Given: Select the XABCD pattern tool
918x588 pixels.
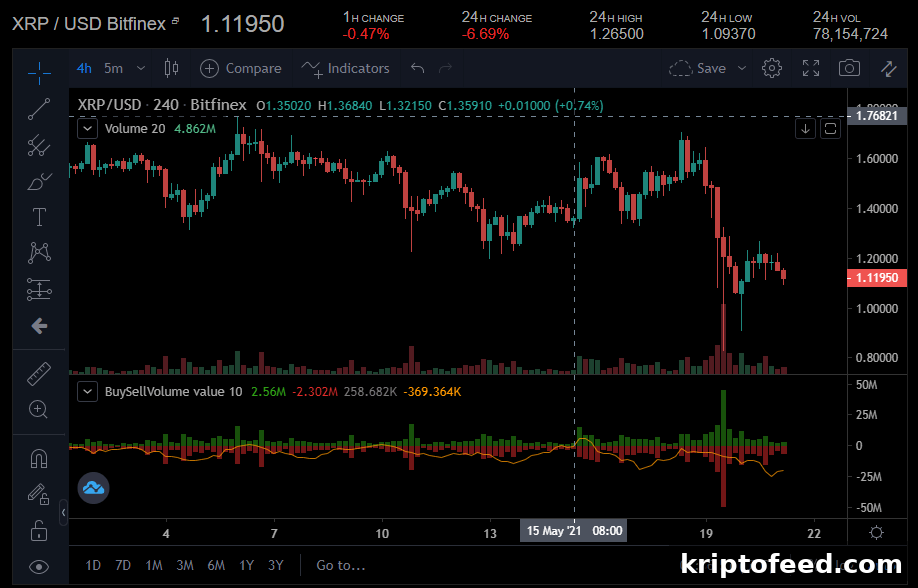Looking at the screenshot, I should [39, 253].
